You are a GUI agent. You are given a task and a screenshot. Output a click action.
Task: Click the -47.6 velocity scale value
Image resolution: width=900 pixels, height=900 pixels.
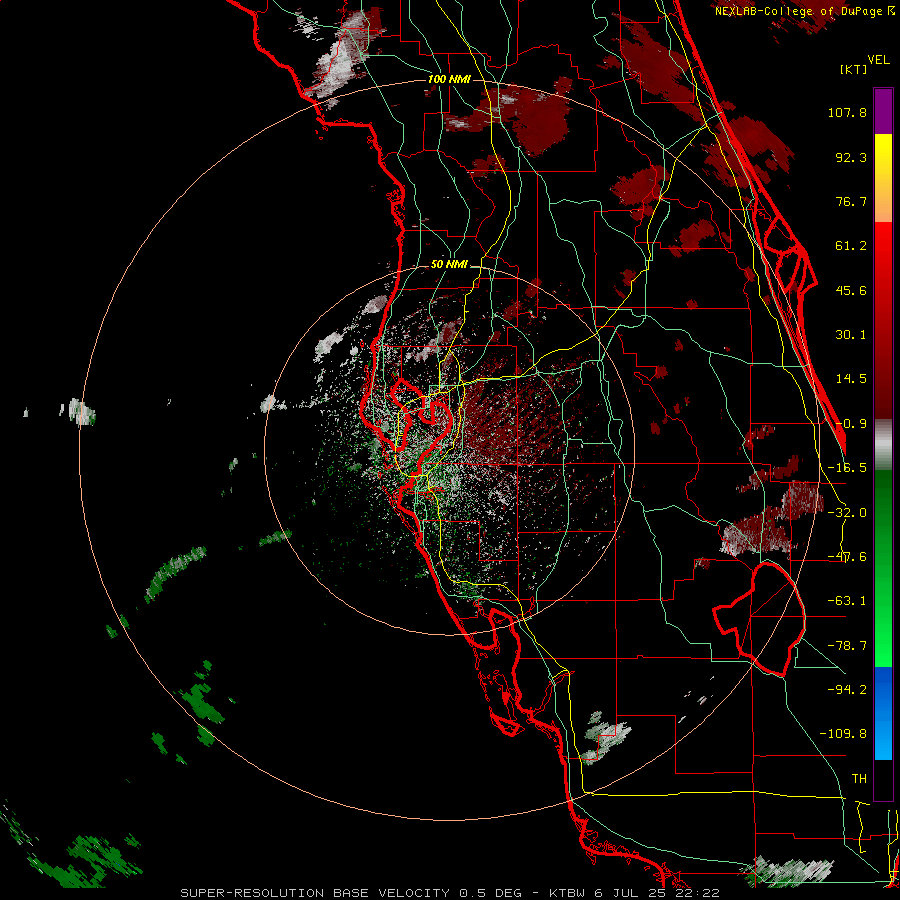click(x=847, y=557)
